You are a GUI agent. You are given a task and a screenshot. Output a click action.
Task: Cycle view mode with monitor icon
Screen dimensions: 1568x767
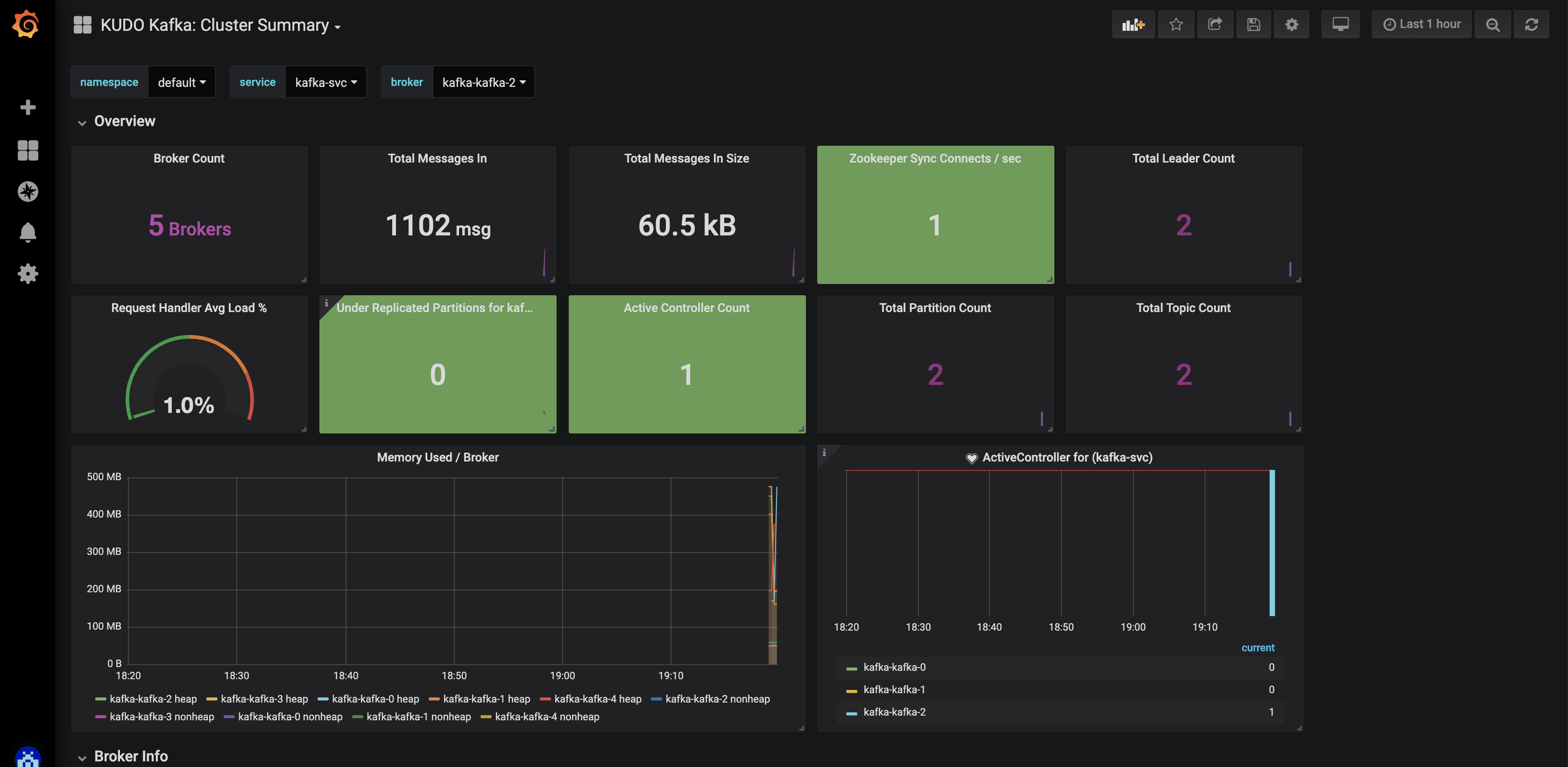(x=1340, y=24)
